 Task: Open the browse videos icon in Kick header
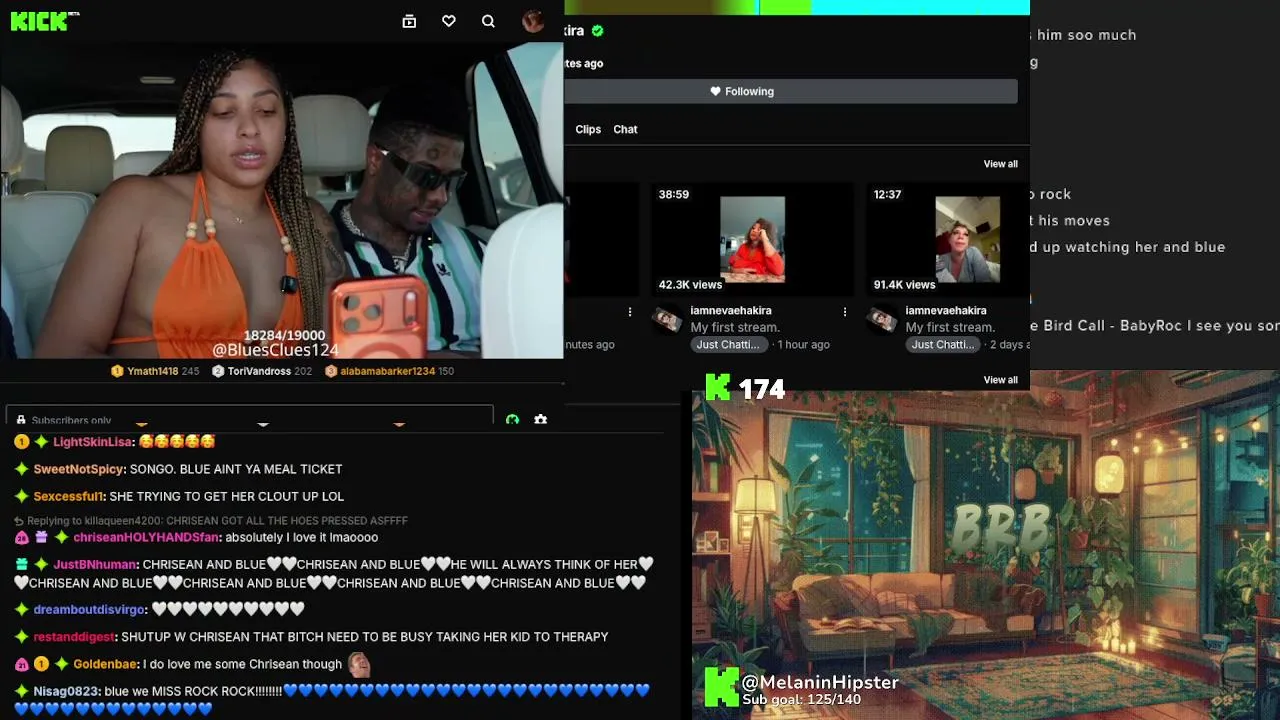(x=409, y=21)
